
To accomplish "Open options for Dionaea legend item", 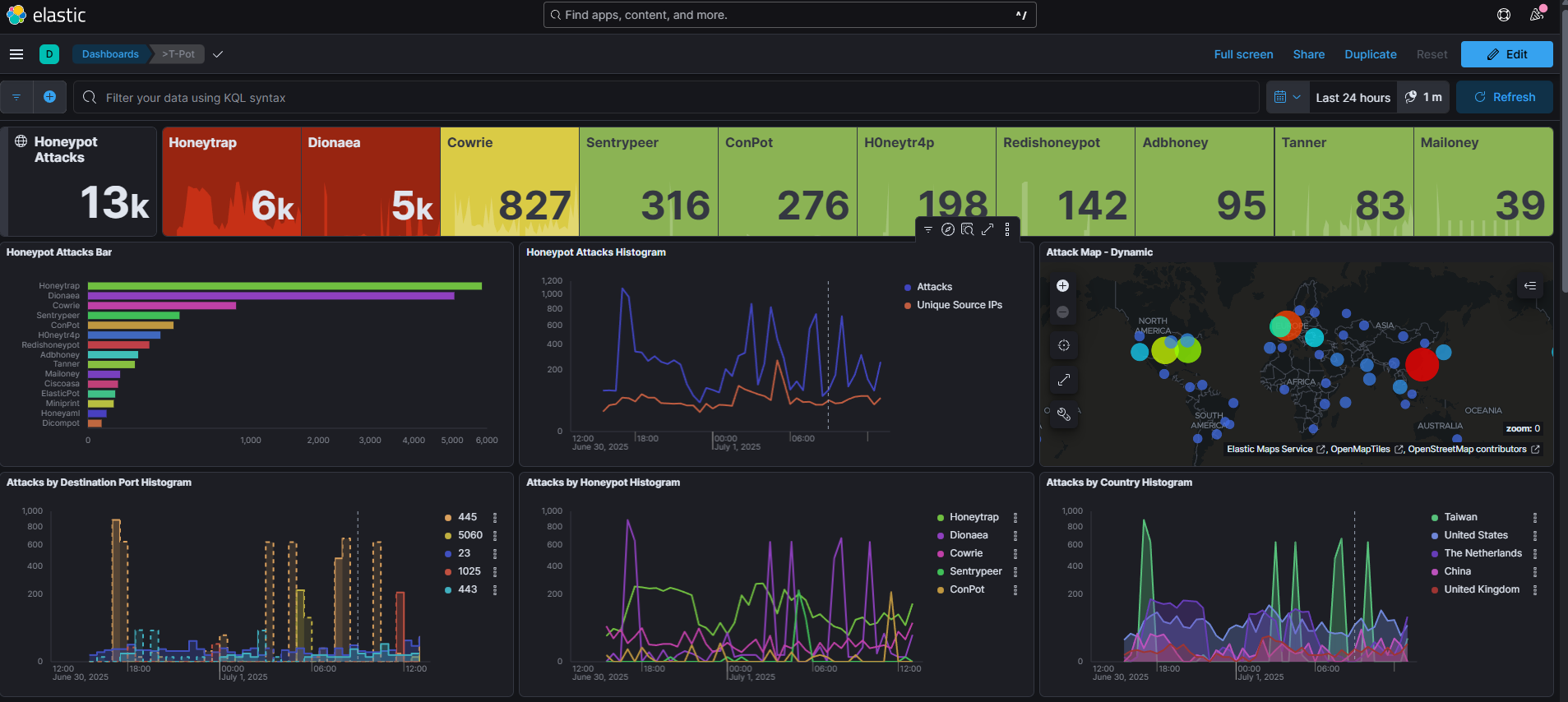I will (x=1015, y=535).
